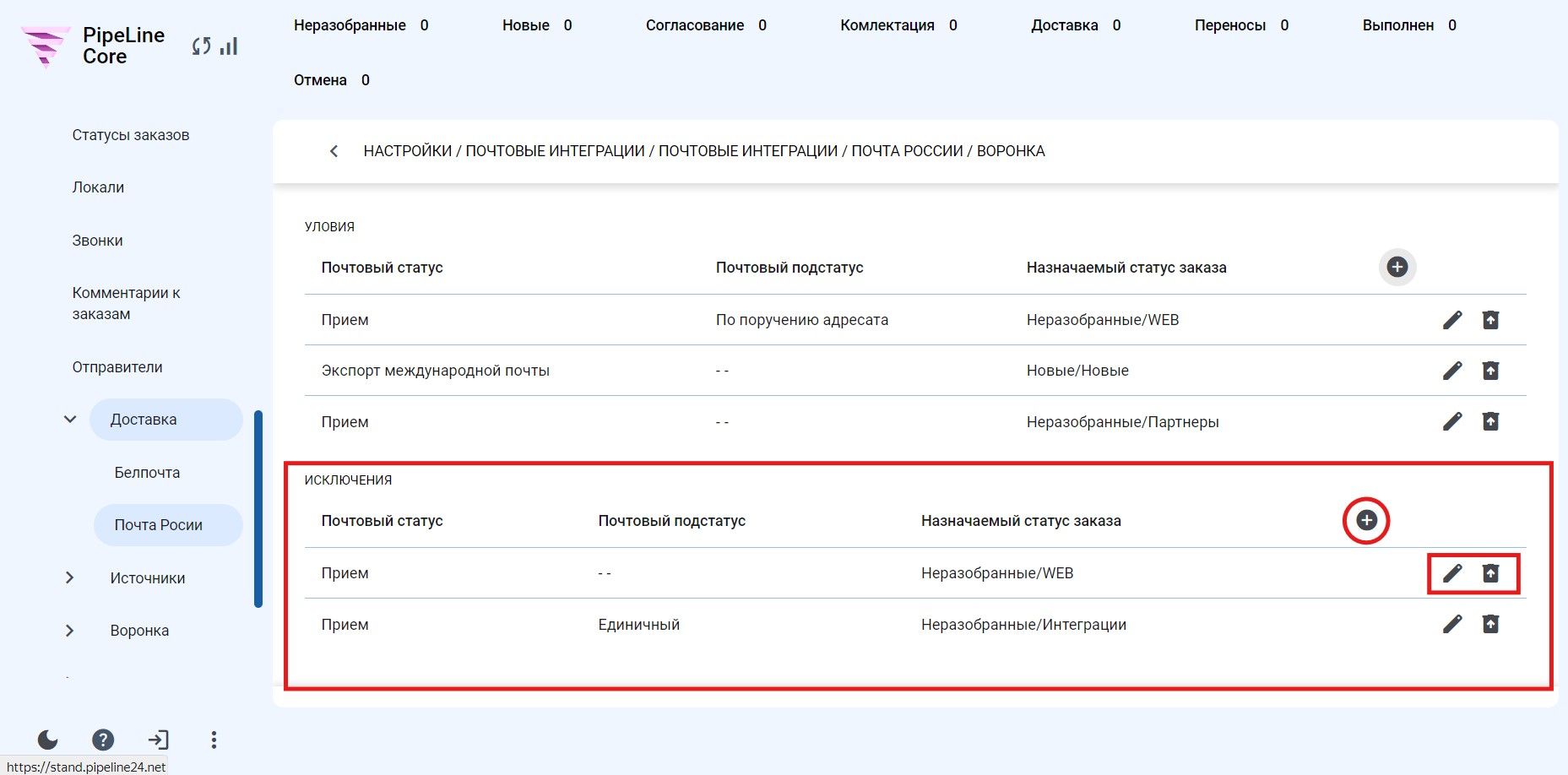This screenshot has width=1568, height=775.
Task: Open the Доставка status counter at top
Action: tap(1076, 25)
